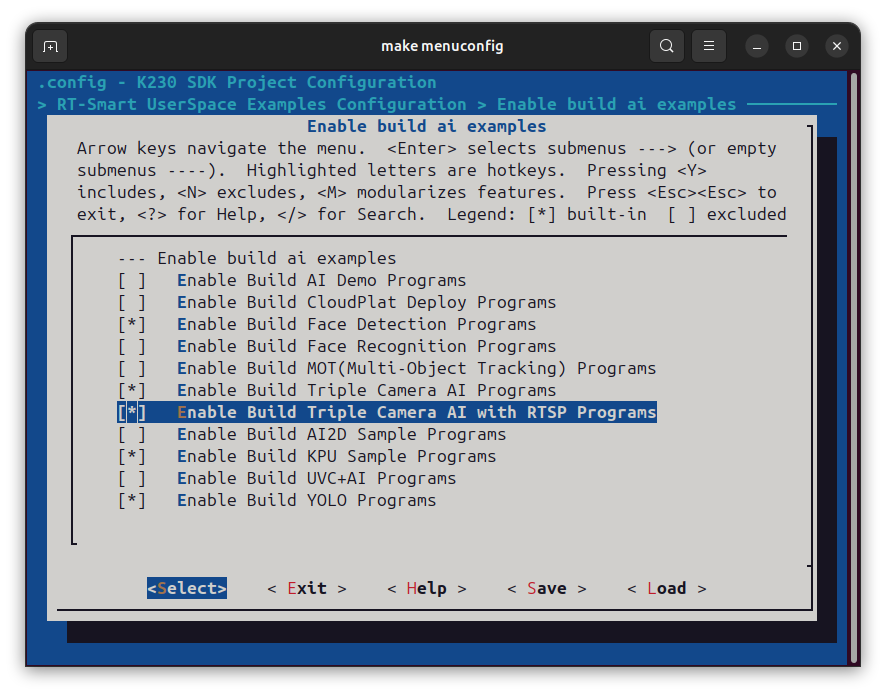Select 'Enable Build Face Recognition Programs' row
This screenshot has width=886, height=695.
pos(337,346)
